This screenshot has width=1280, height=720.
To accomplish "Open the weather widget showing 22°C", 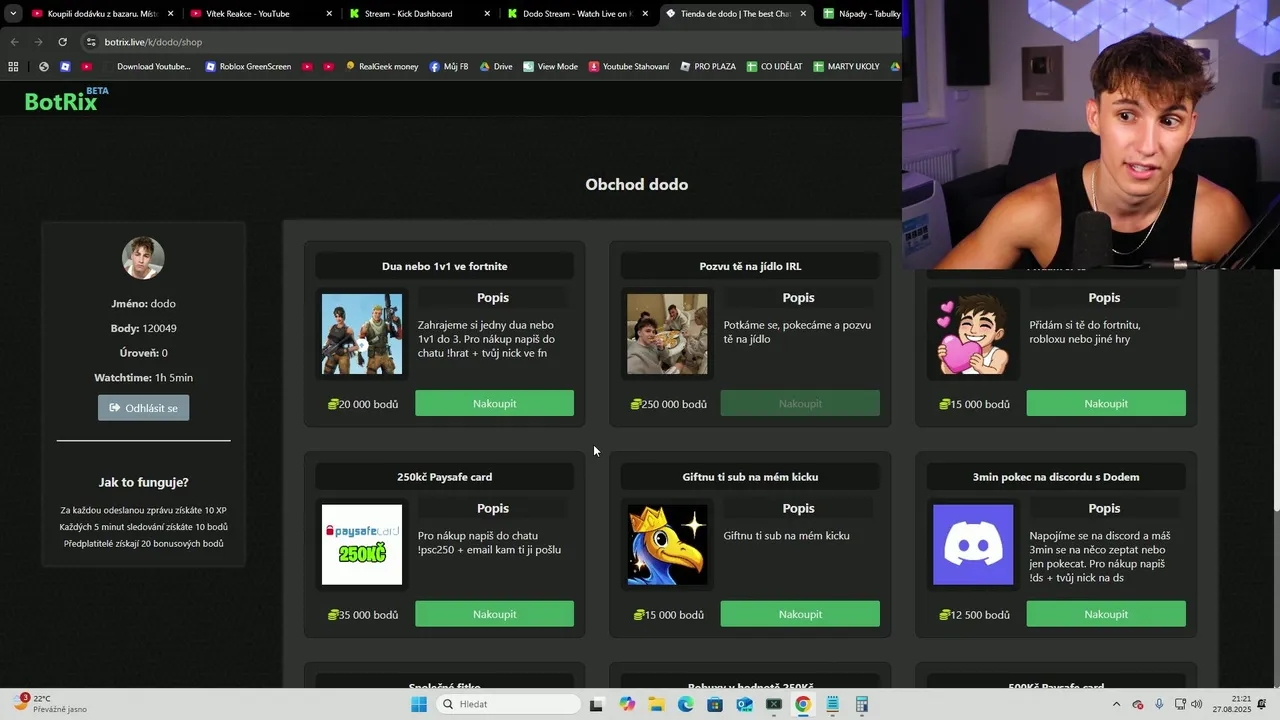I will [x=50, y=704].
